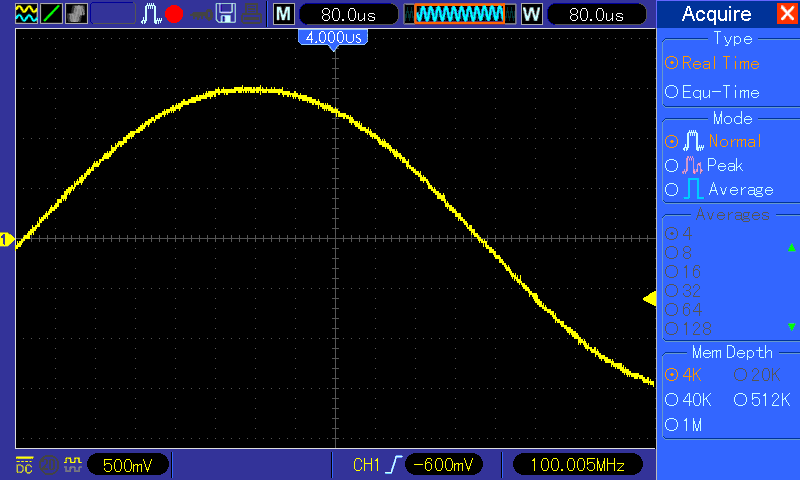Click the red record/stop circle
800x480 pixels.
click(x=174, y=14)
